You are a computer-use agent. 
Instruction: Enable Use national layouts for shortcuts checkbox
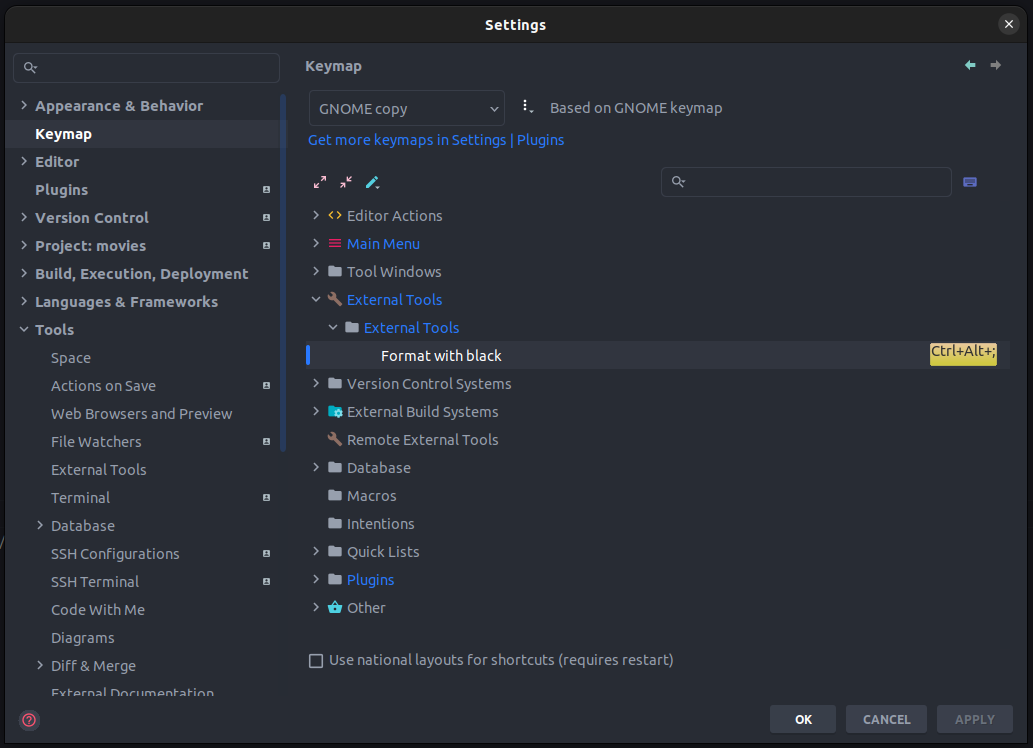coord(316,660)
